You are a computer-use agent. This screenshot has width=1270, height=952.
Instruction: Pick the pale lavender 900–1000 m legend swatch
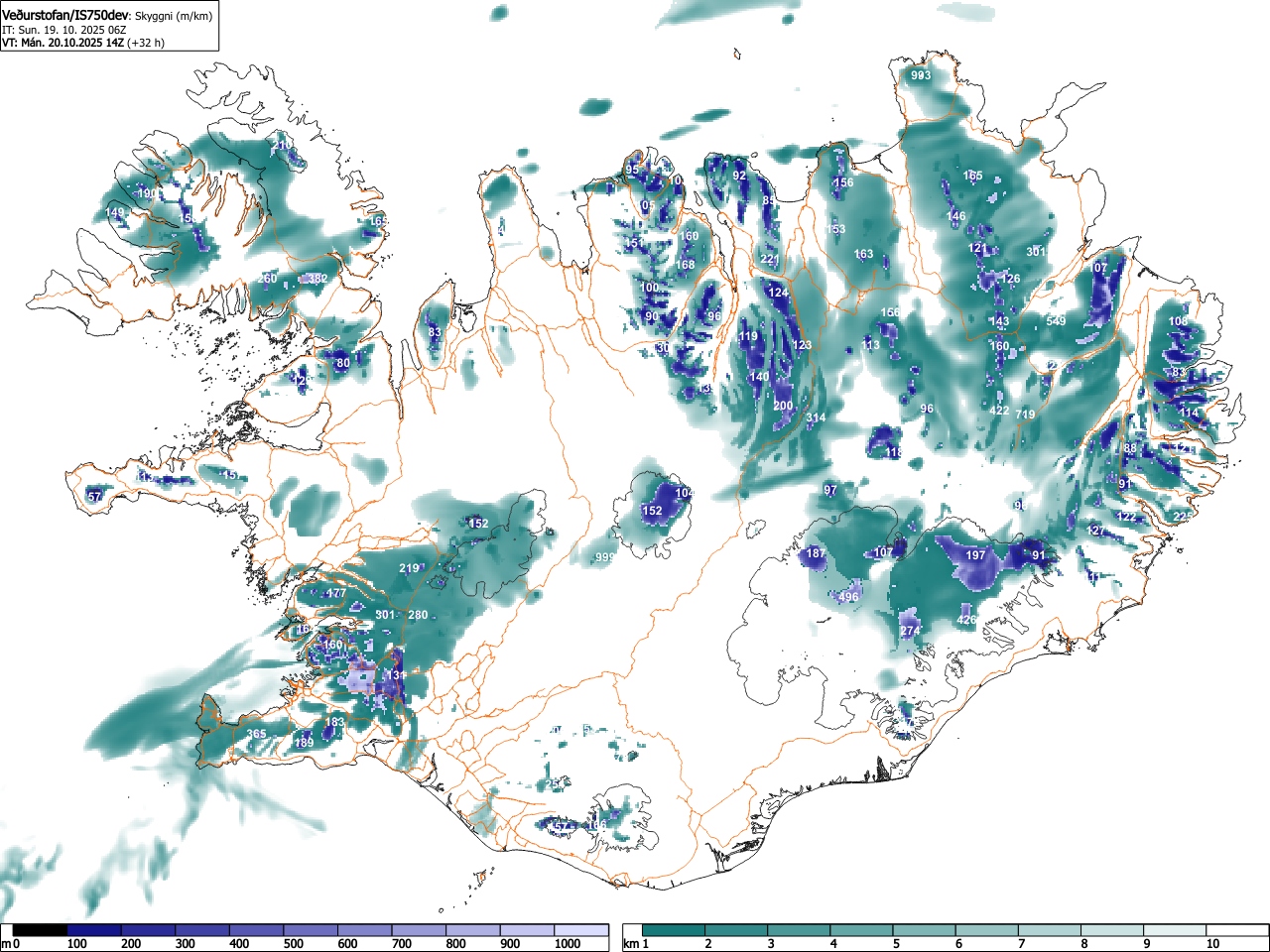(526, 930)
